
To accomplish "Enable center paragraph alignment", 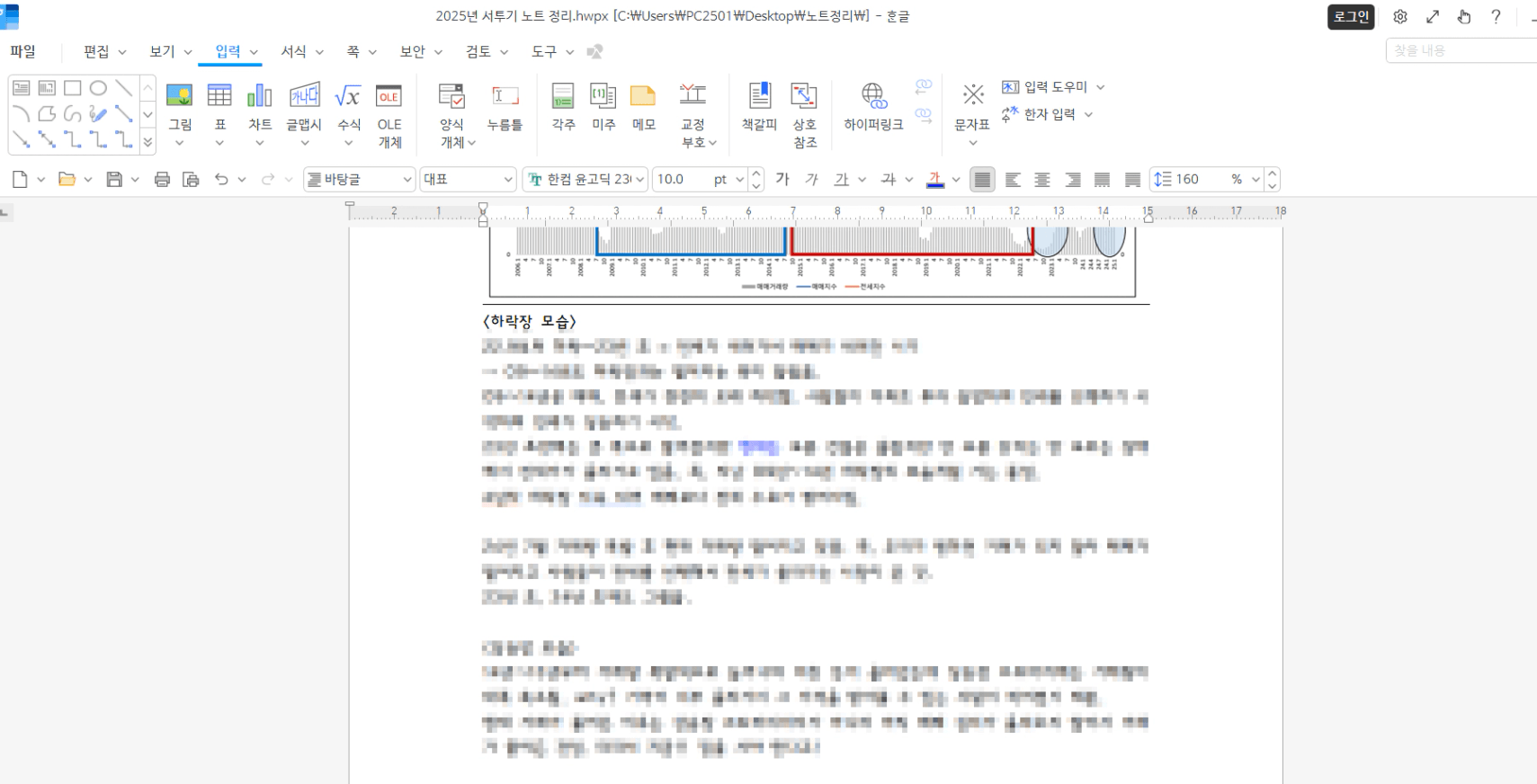I will point(1042,180).
